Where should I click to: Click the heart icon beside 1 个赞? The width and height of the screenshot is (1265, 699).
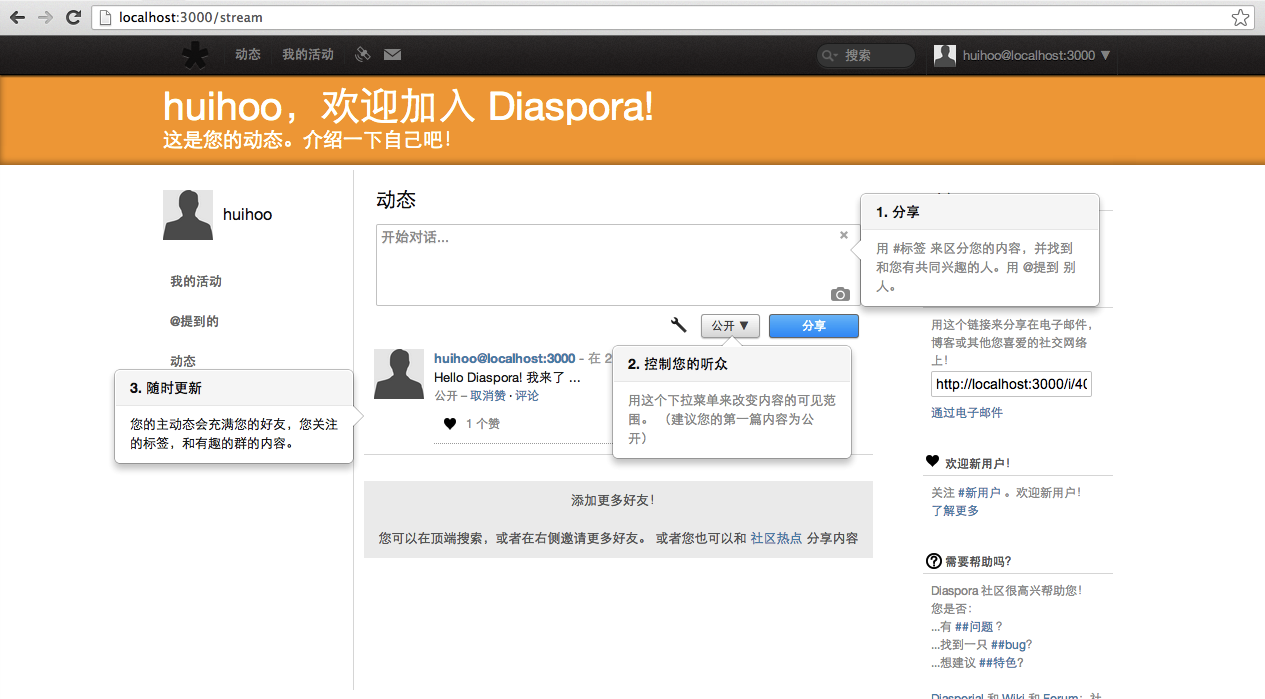[450, 424]
